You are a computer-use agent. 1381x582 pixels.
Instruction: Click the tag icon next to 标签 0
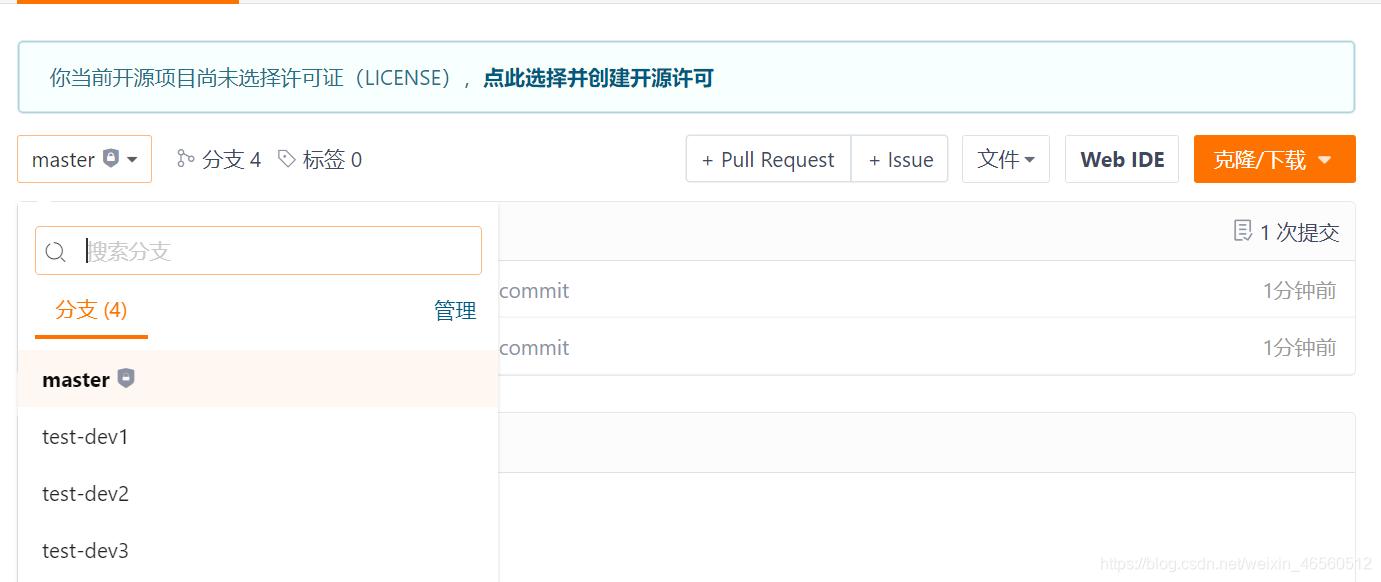click(287, 159)
